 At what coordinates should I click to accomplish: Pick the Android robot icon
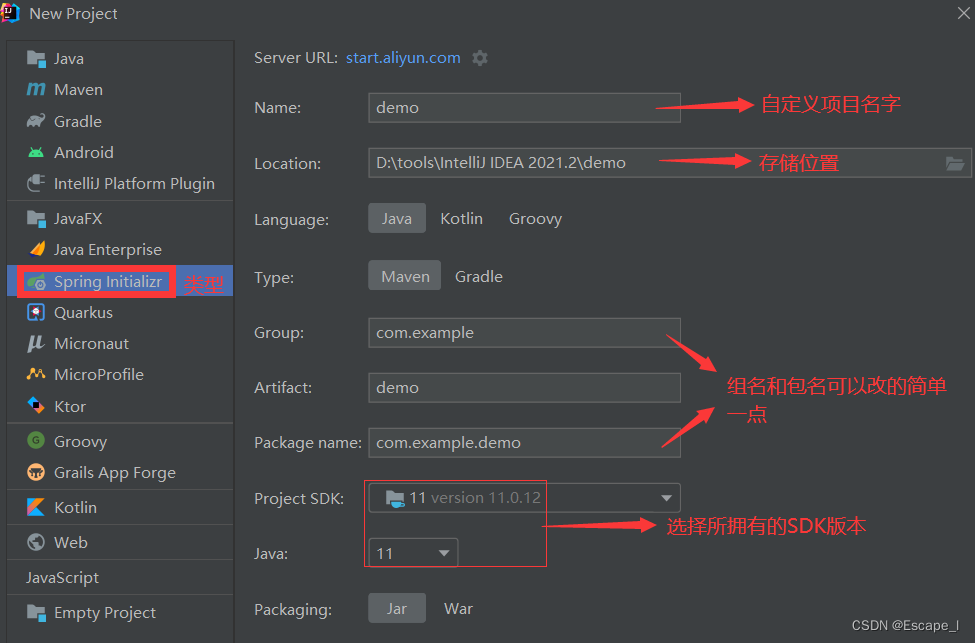click(x=36, y=152)
